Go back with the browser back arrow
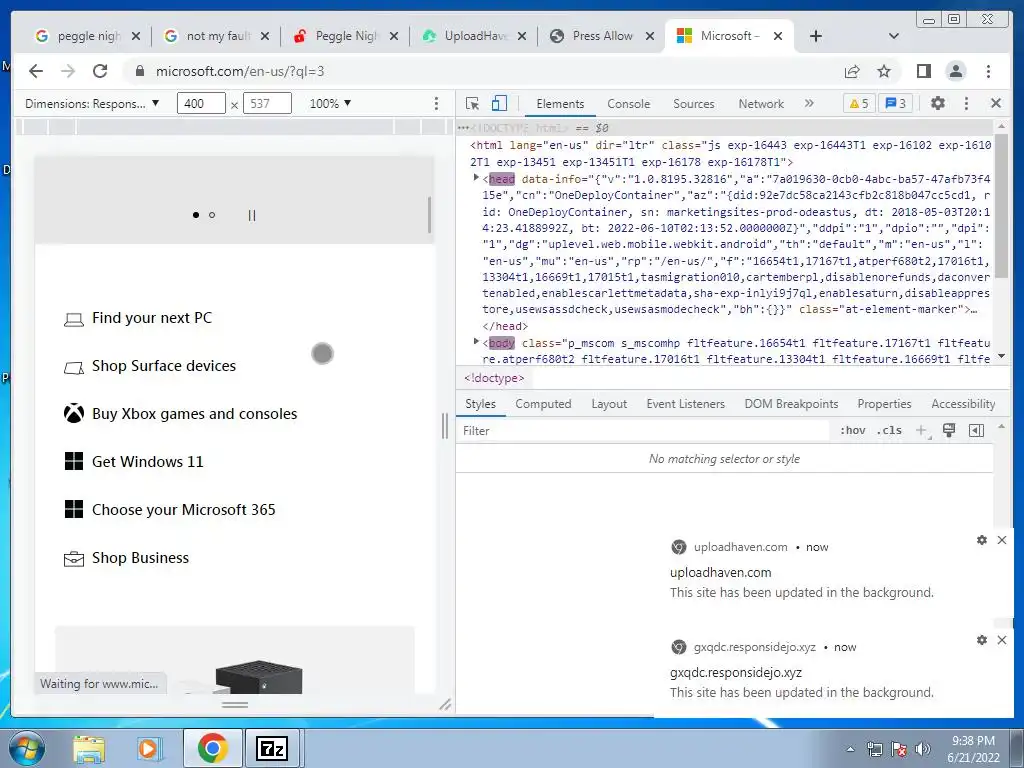Image resolution: width=1024 pixels, height=768 pixels. 36,71
